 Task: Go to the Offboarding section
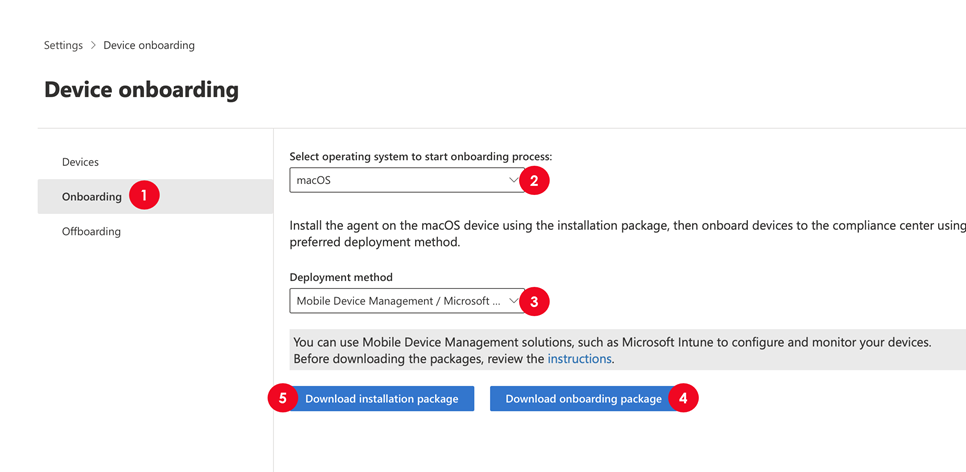[91, 232]
